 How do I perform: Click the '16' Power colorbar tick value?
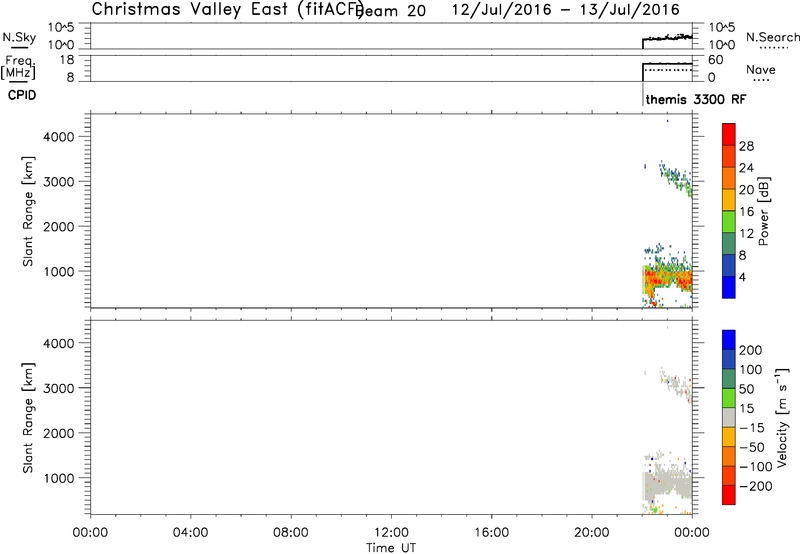(x=746, y=211)
